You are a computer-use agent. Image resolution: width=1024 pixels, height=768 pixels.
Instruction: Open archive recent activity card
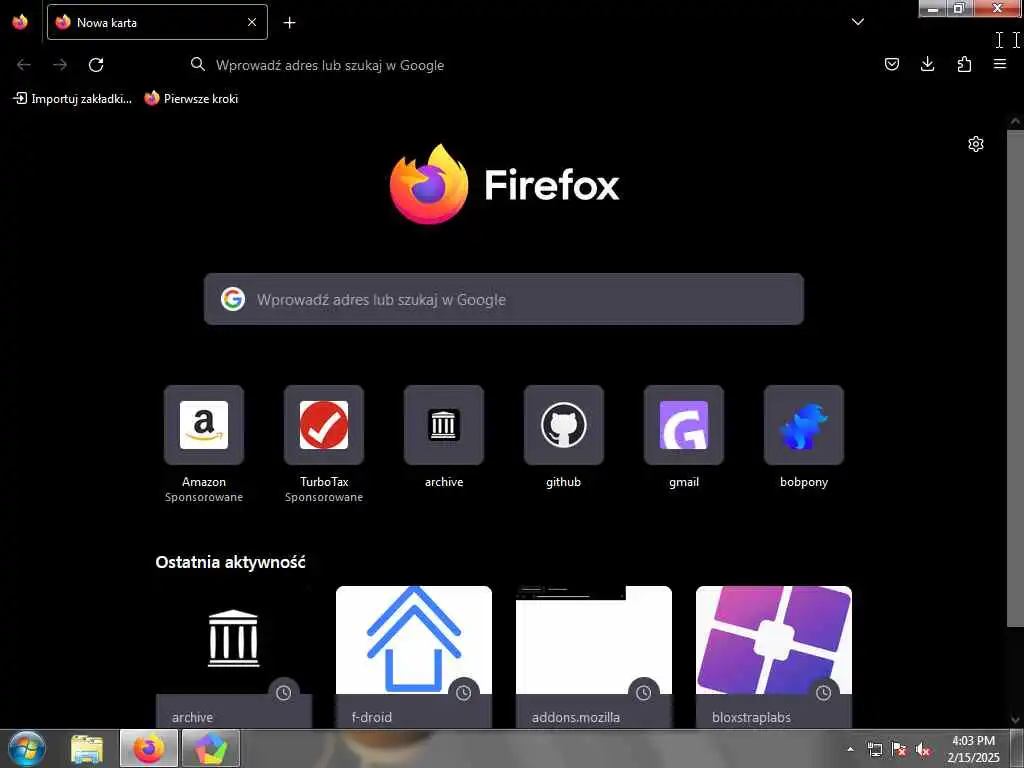point(234,656)
